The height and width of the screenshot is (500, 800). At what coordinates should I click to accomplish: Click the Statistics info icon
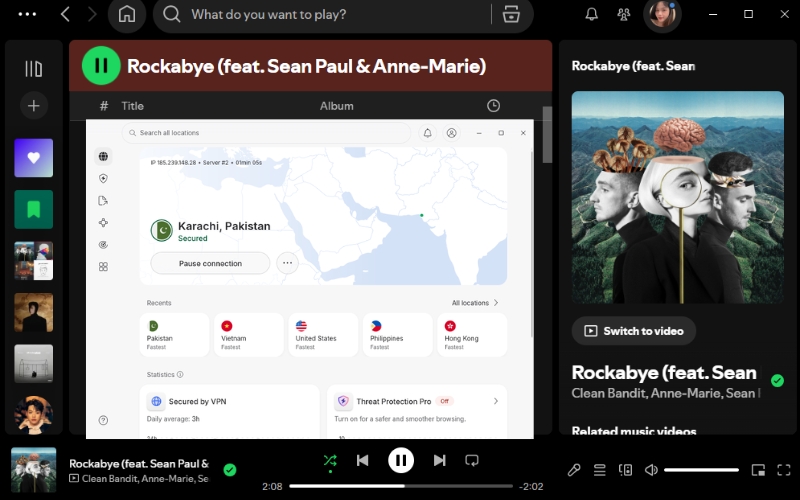180,374
